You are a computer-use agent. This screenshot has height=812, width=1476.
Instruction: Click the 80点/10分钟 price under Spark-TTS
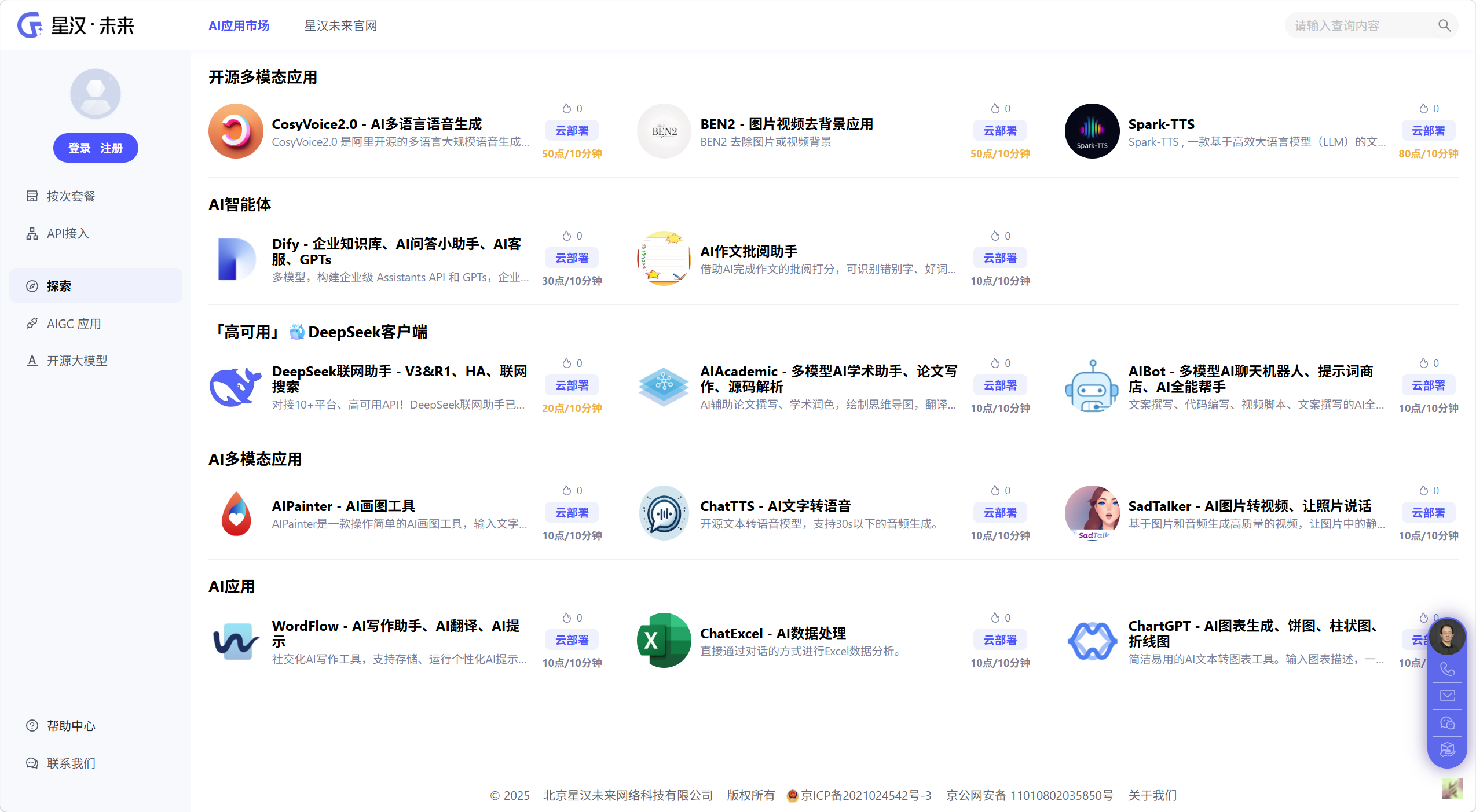1429,153
